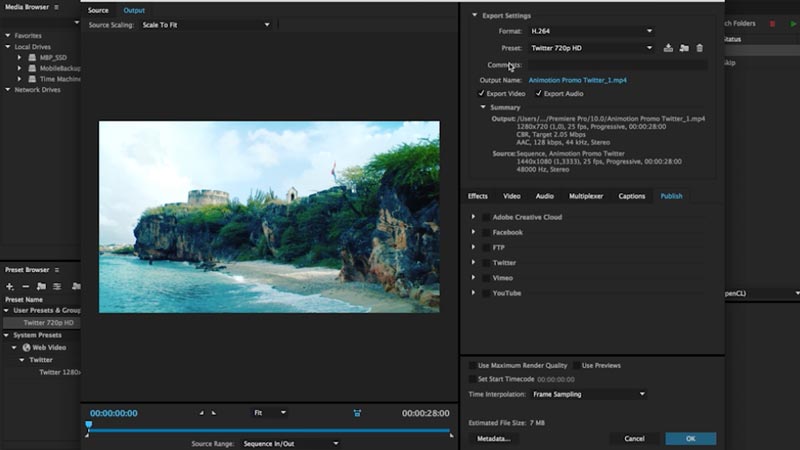Click the plus icon in Preset Browser
Screen dimensions: 800x450
click(x=9, y=286)
